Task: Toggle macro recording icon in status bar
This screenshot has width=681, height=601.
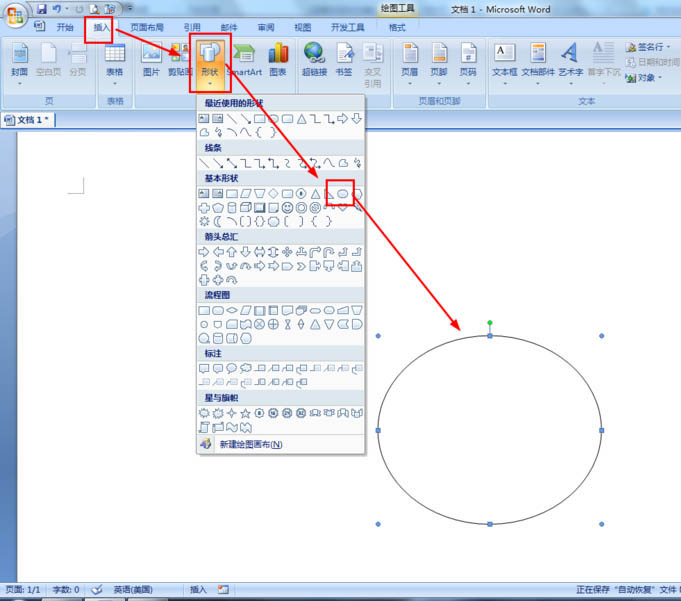Action: (x=223, y=589)
